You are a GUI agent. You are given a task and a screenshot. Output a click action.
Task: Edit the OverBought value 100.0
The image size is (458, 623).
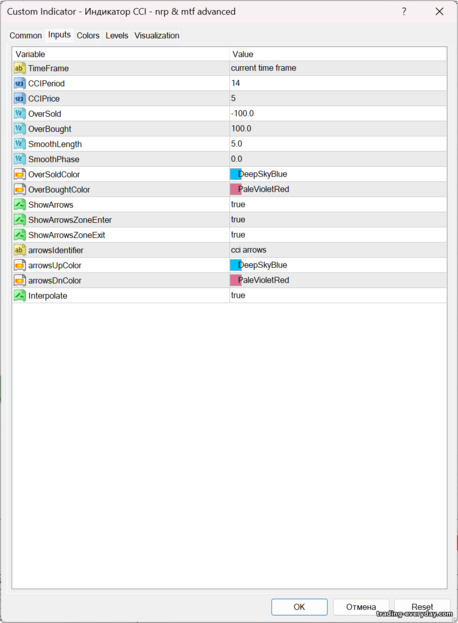tap(242, 128)
